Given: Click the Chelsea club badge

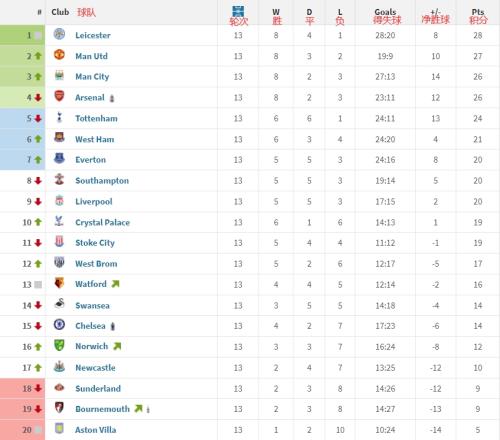Looking at the screenshot, I should coord(59,325).
